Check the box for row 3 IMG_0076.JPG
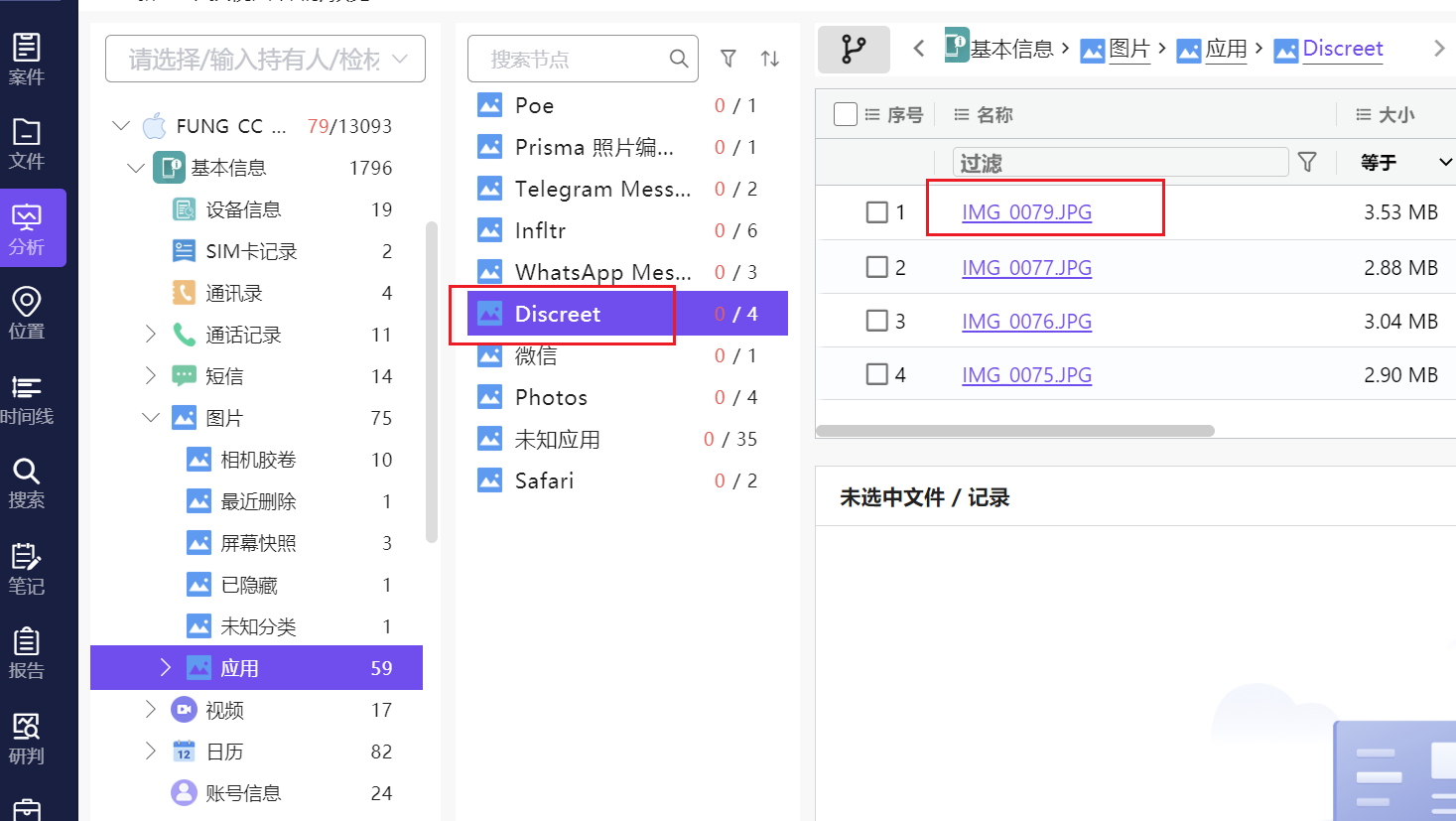Viewport: 1456px width, 821px height. pos(876,321)
